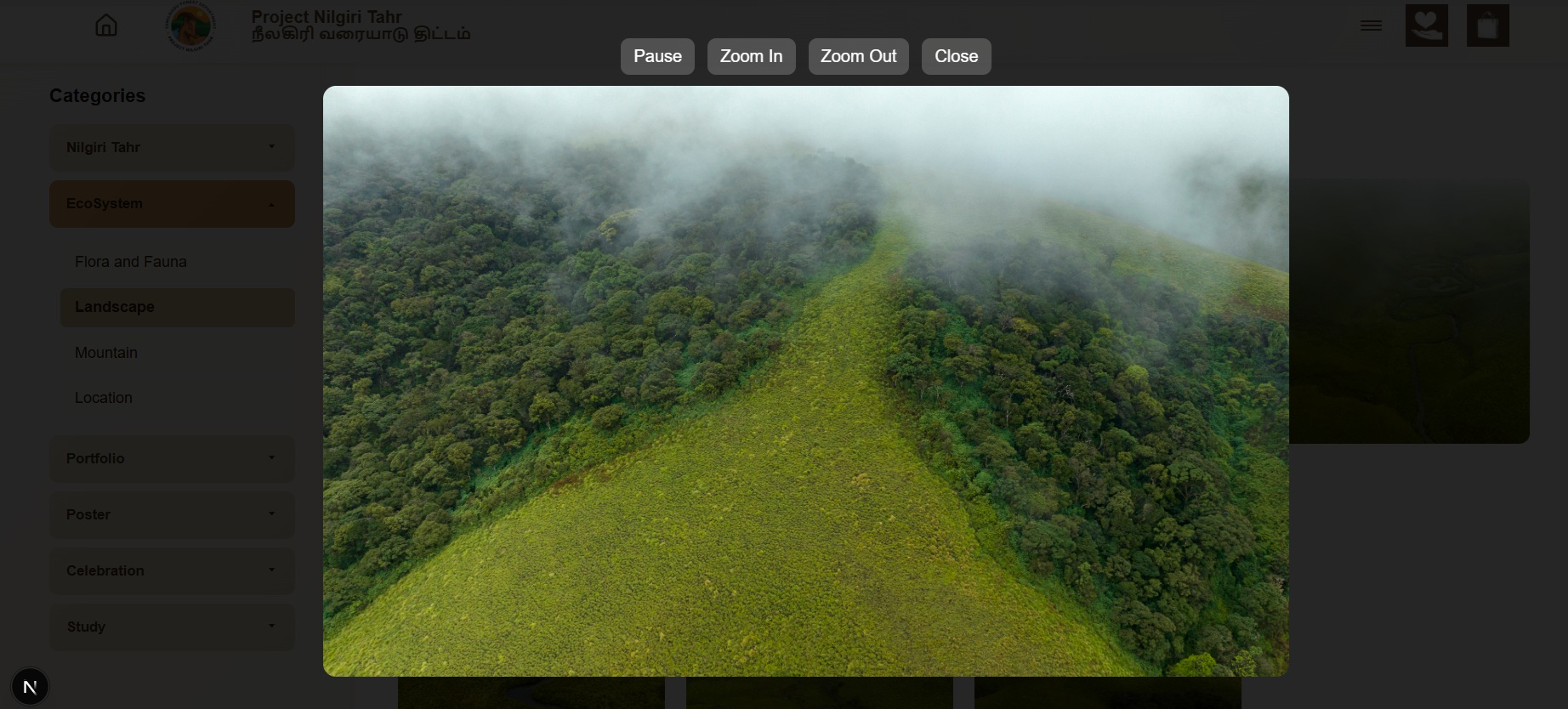This screenshot has height=709, width=1568.
Task: Open the hamburger menu icon
Action: (x=1371, y=26)
